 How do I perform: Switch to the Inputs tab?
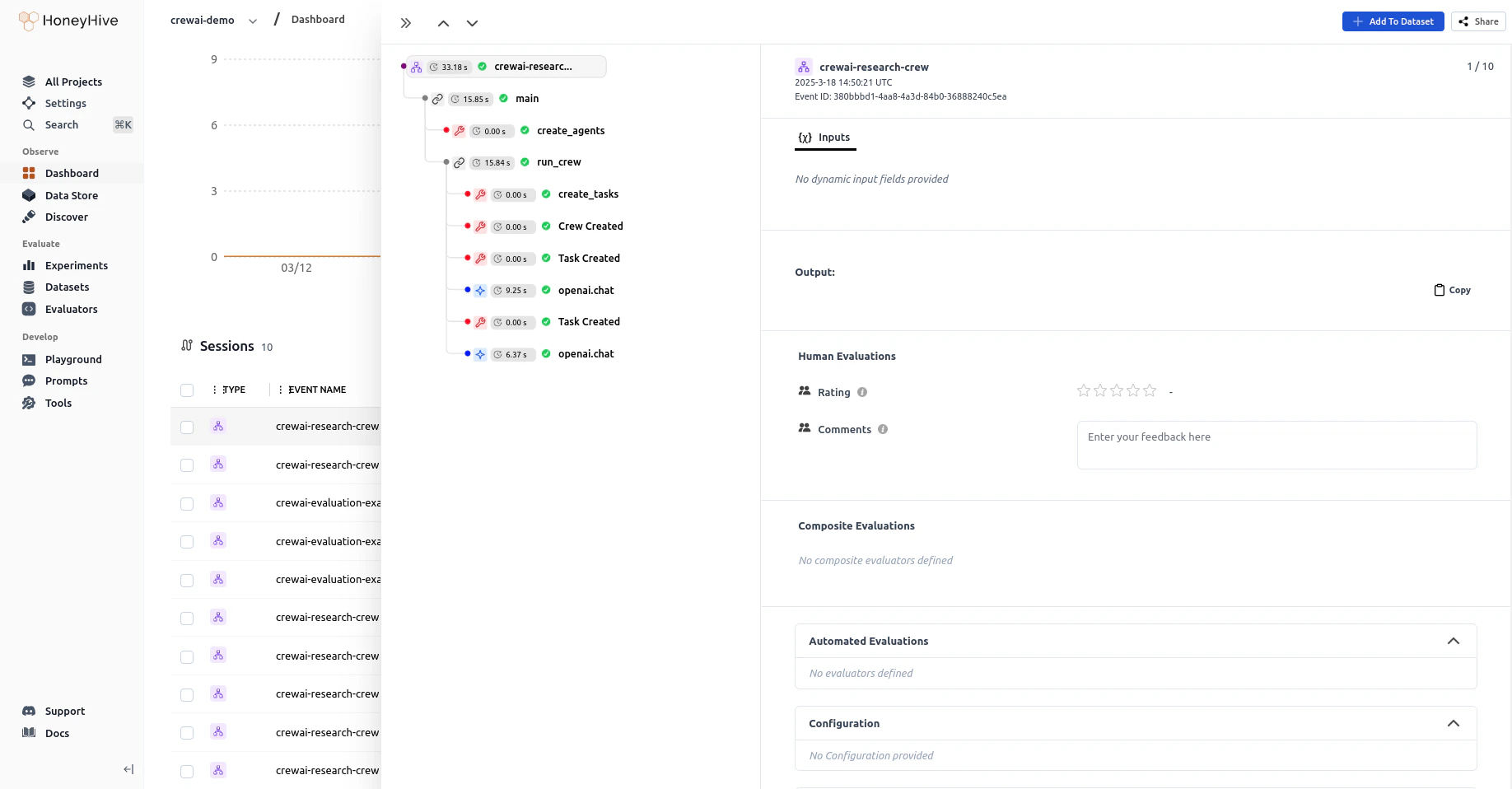[x=825, y=138]
